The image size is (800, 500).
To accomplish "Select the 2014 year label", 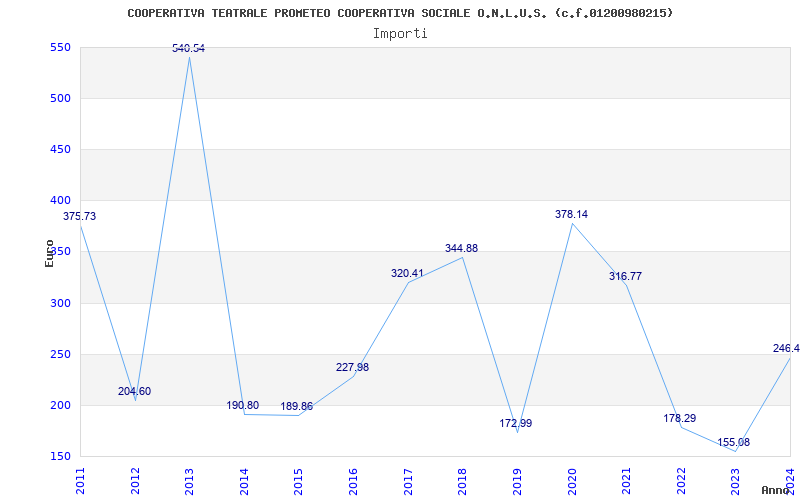I will pyautogui.click(x=244, y=481).
